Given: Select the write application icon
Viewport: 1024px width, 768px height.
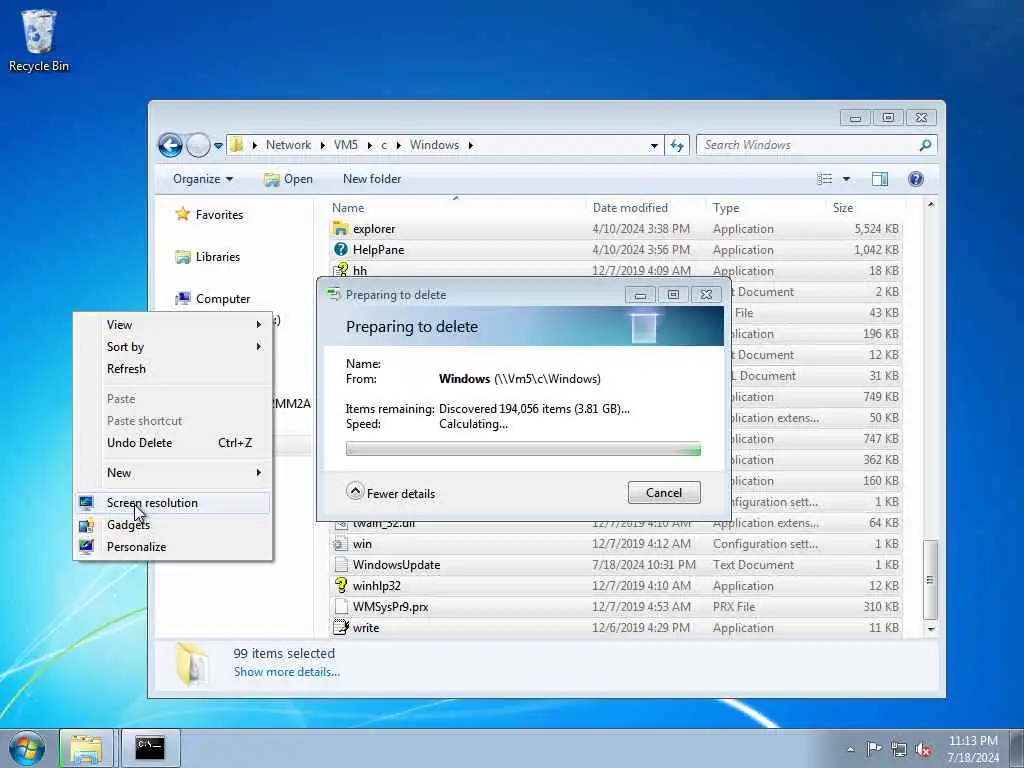Looking at the screenshot, I should point(340,627).
